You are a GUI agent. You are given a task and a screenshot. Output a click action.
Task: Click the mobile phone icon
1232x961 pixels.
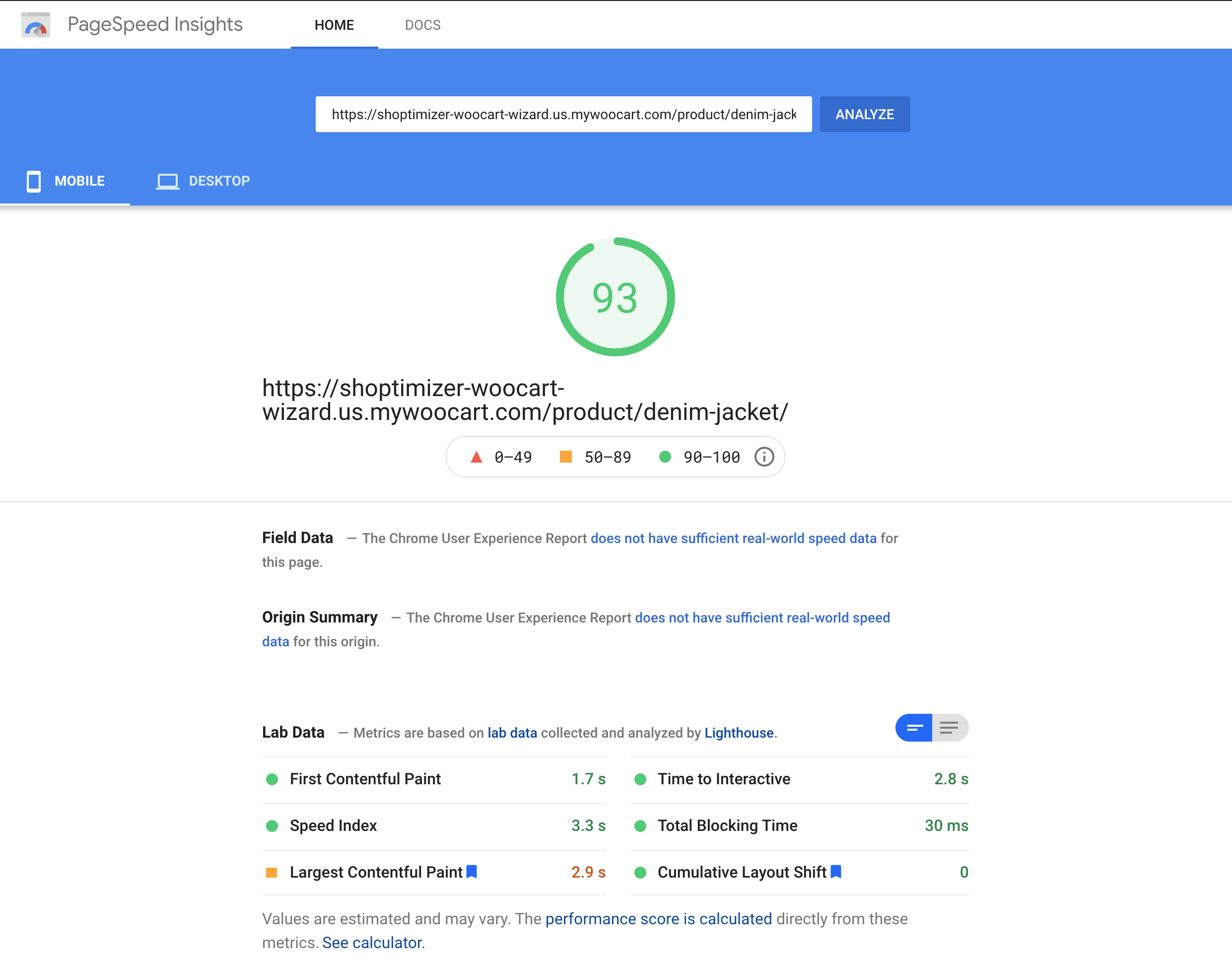34,181
